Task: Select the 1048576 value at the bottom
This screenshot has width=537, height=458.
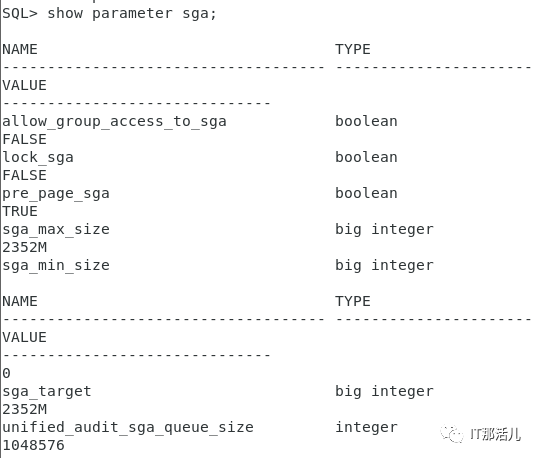Action: point(33,445)
